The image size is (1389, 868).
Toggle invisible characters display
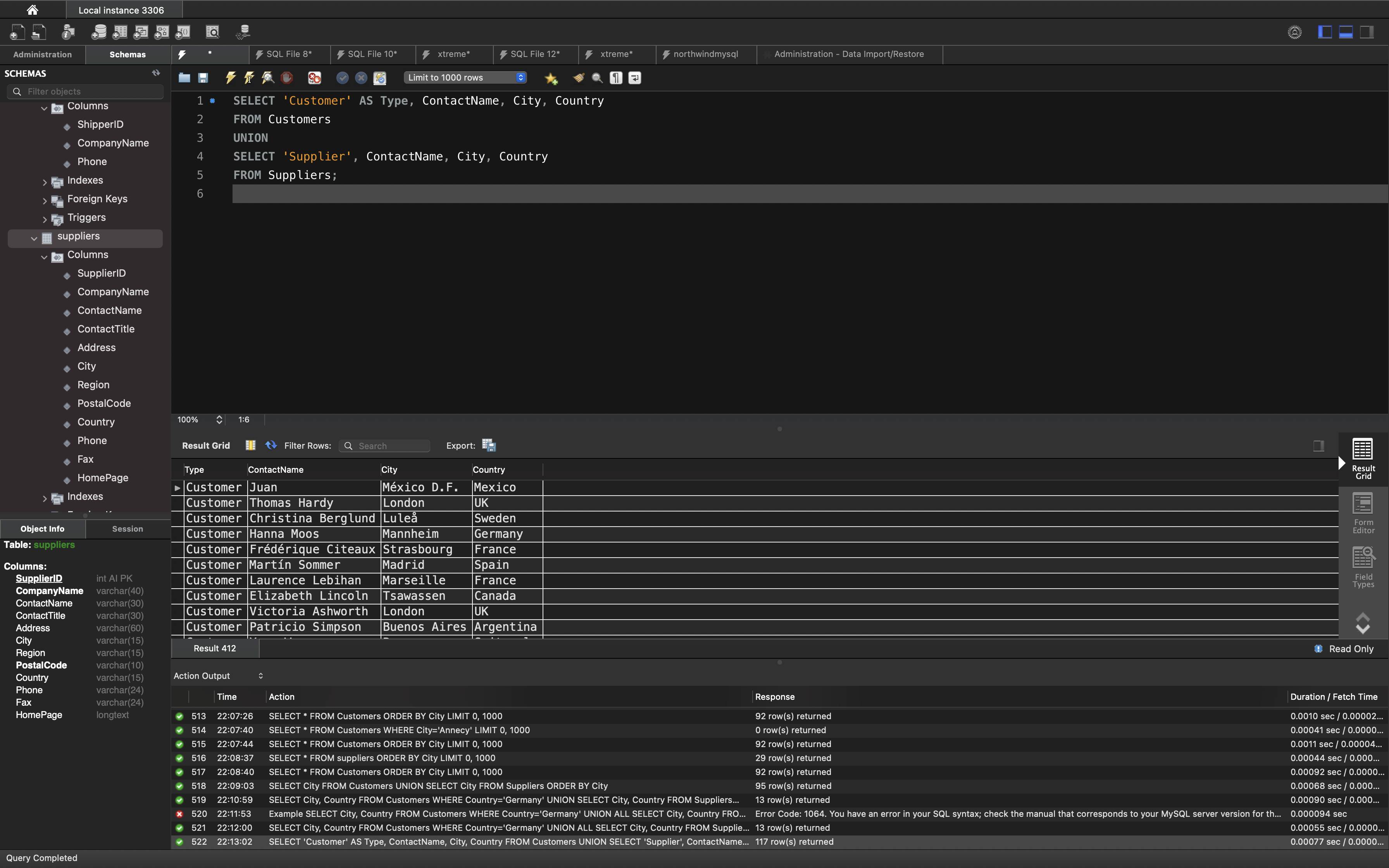pyautogui.click(x=616, y=77)
